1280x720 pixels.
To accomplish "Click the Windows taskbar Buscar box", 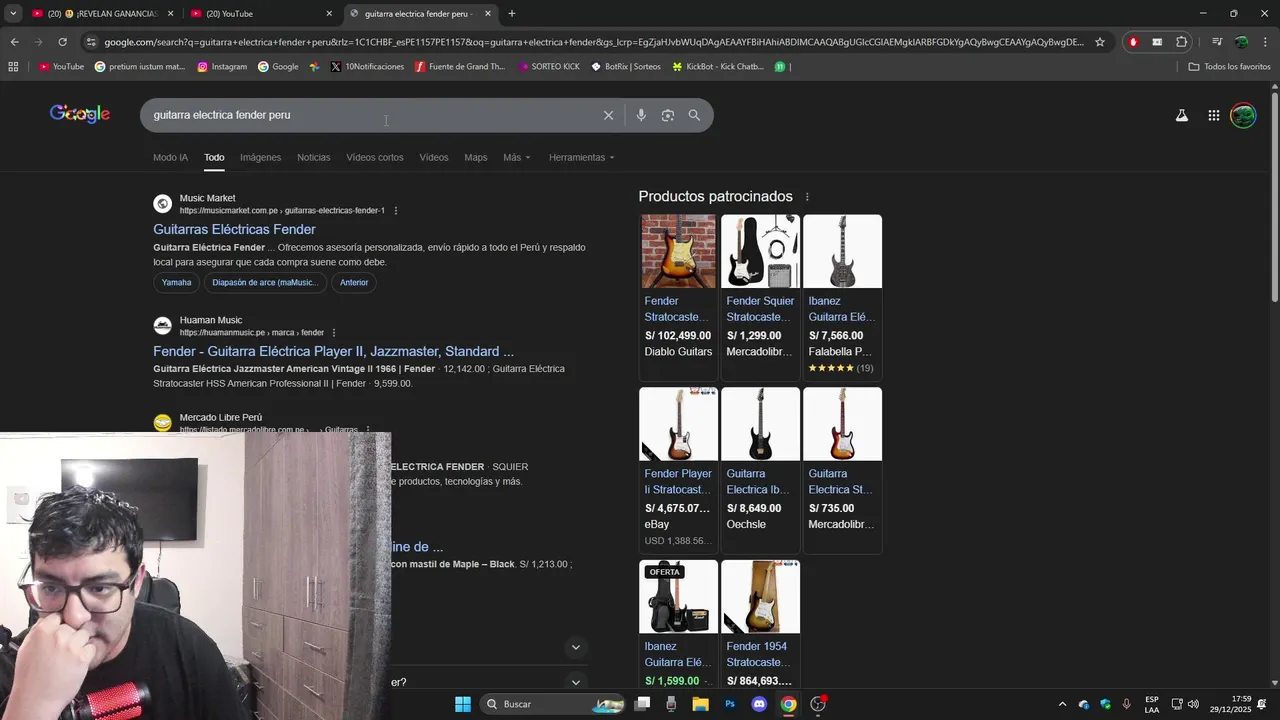I will pyautogui.click(x=553, y=704).
